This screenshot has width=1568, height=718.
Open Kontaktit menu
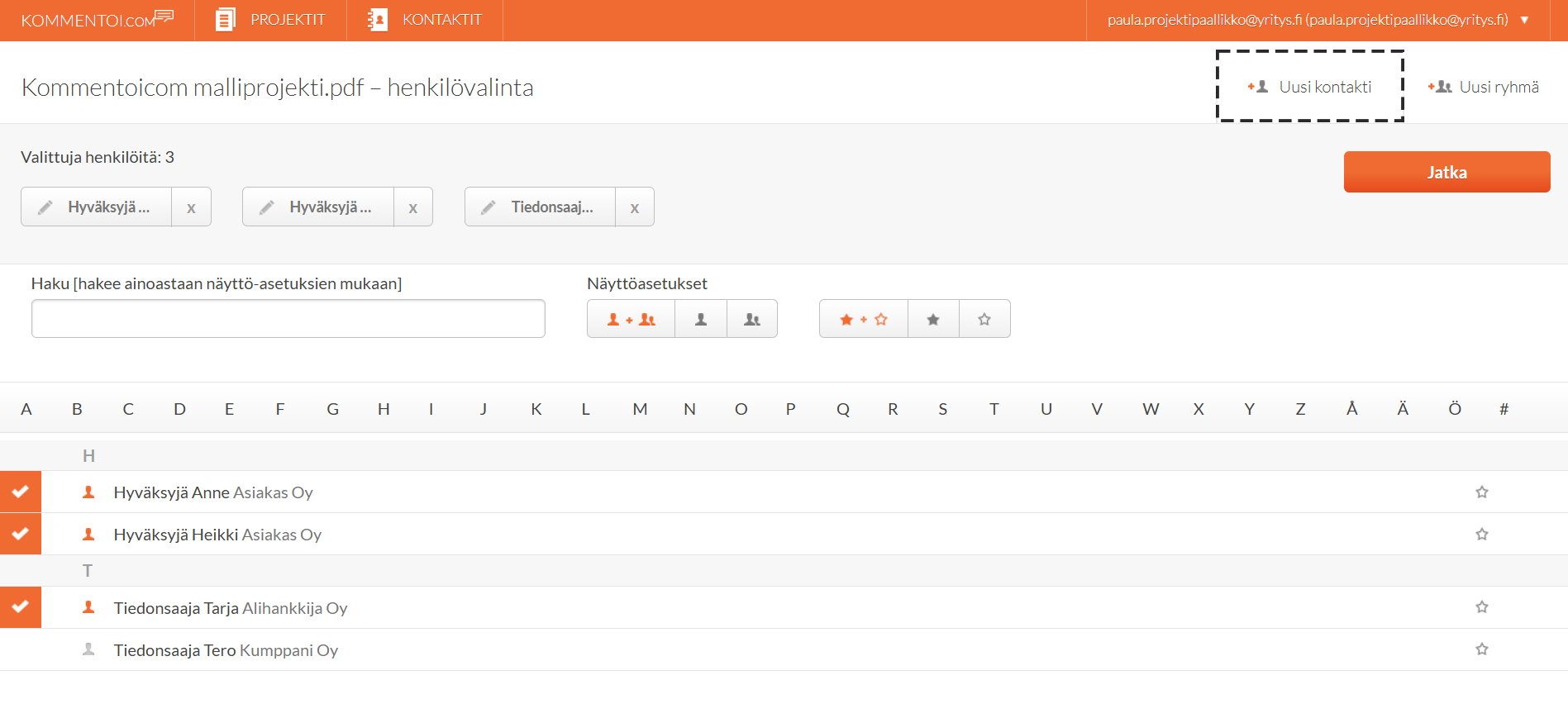coord(425,20)
